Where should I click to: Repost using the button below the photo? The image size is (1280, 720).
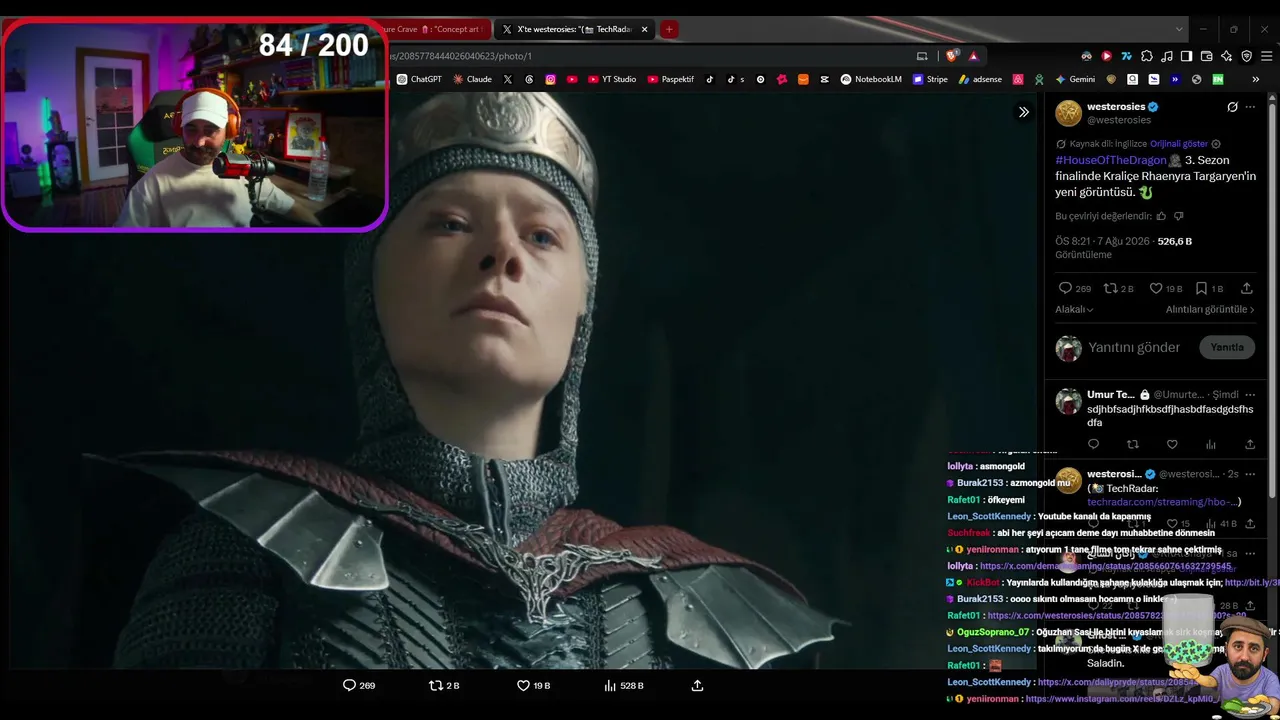[x=444, y=685]
